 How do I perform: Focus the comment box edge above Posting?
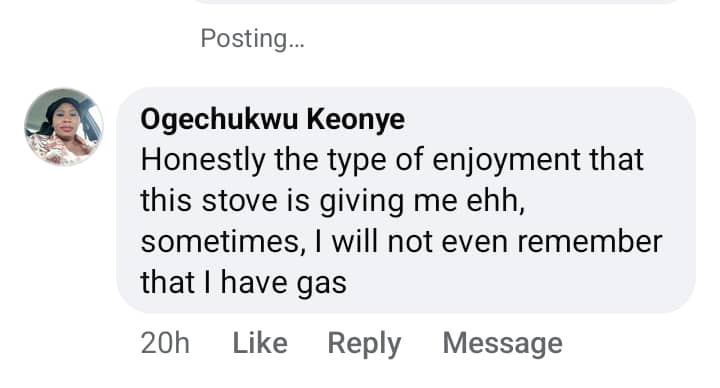click(x=436, y=2)
